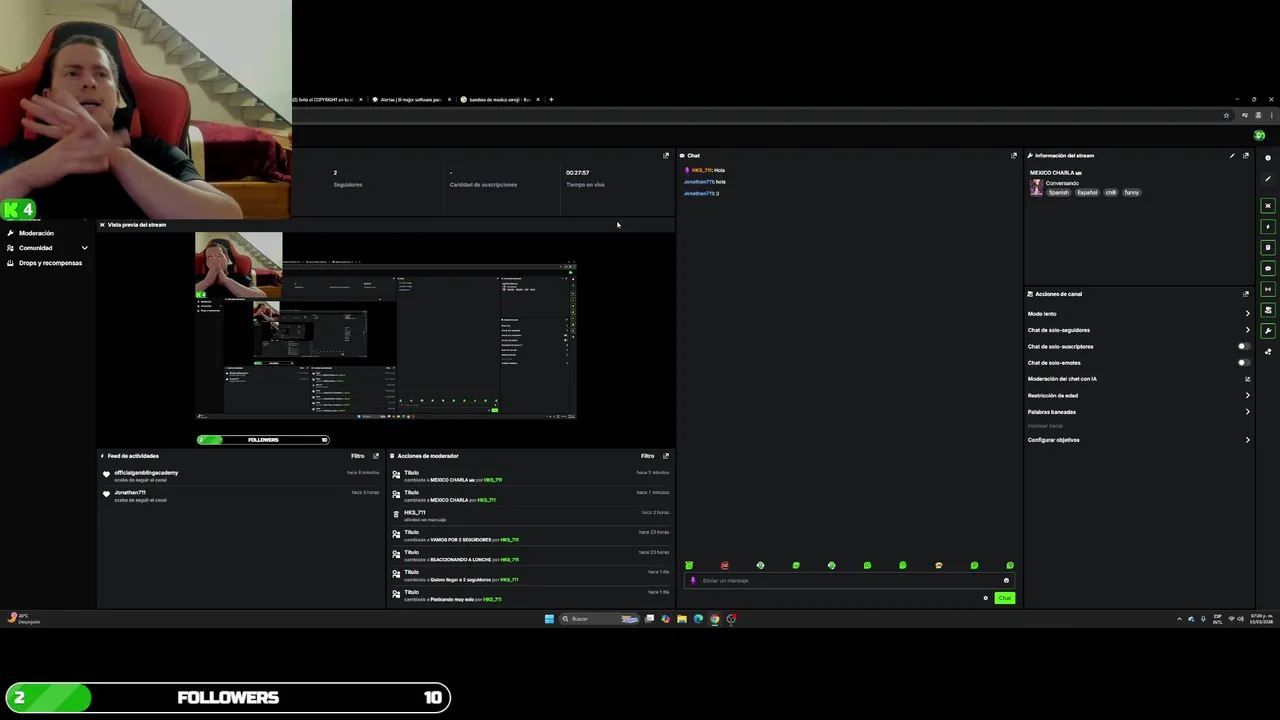Toggle moderator actions widget in right sidebar
The width and height of the screenshot is (1280, 720).
[1268, 310]
